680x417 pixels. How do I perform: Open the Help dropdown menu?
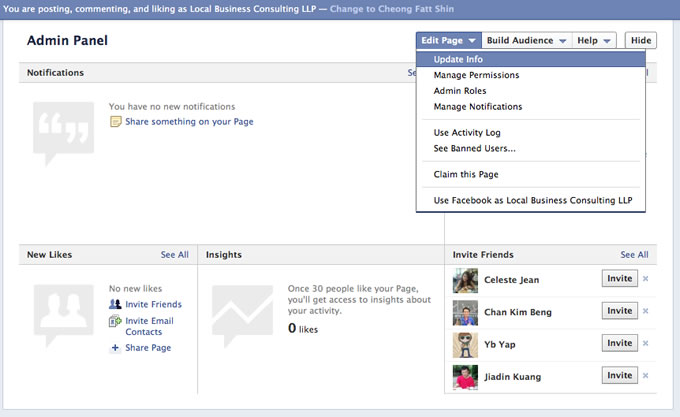click(x=594, y=40)
